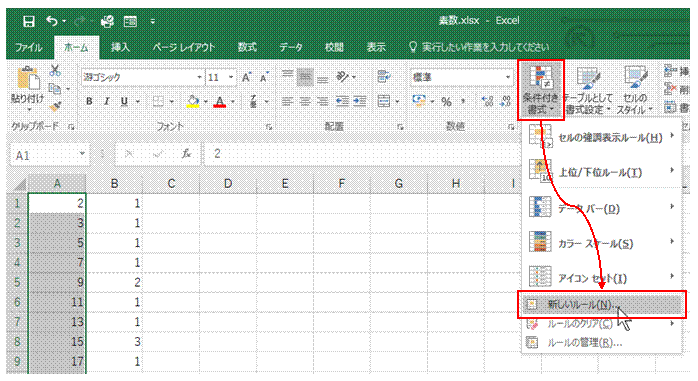Switch to the 数式 (Formulas) tab

coord(247,47)
